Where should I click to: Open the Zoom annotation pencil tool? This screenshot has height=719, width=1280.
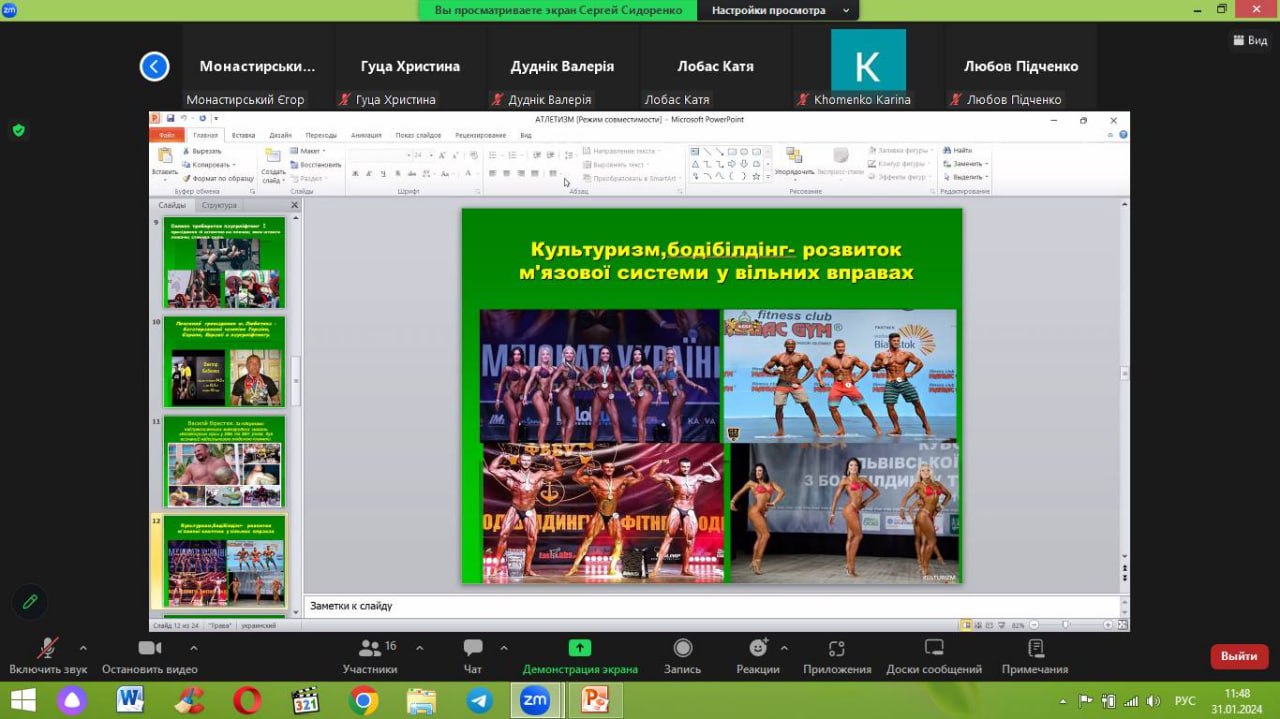click(30, 602)
